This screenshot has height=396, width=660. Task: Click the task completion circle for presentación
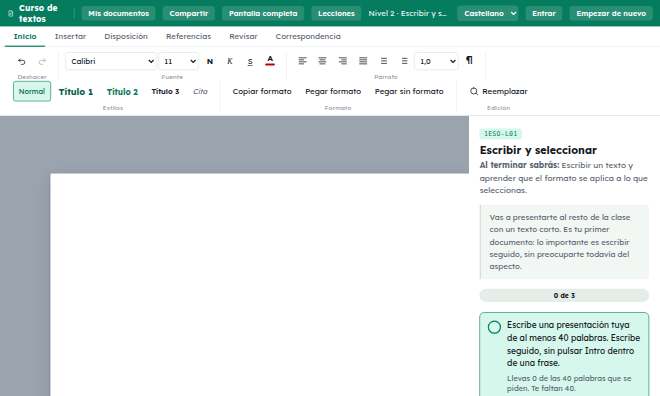tap(494, 327)
